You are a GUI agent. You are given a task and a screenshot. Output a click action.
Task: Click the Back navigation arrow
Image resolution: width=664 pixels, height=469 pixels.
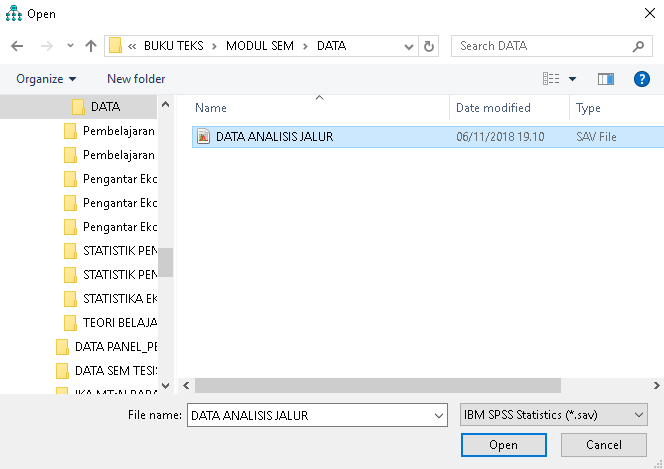click(x=17, y=46)
